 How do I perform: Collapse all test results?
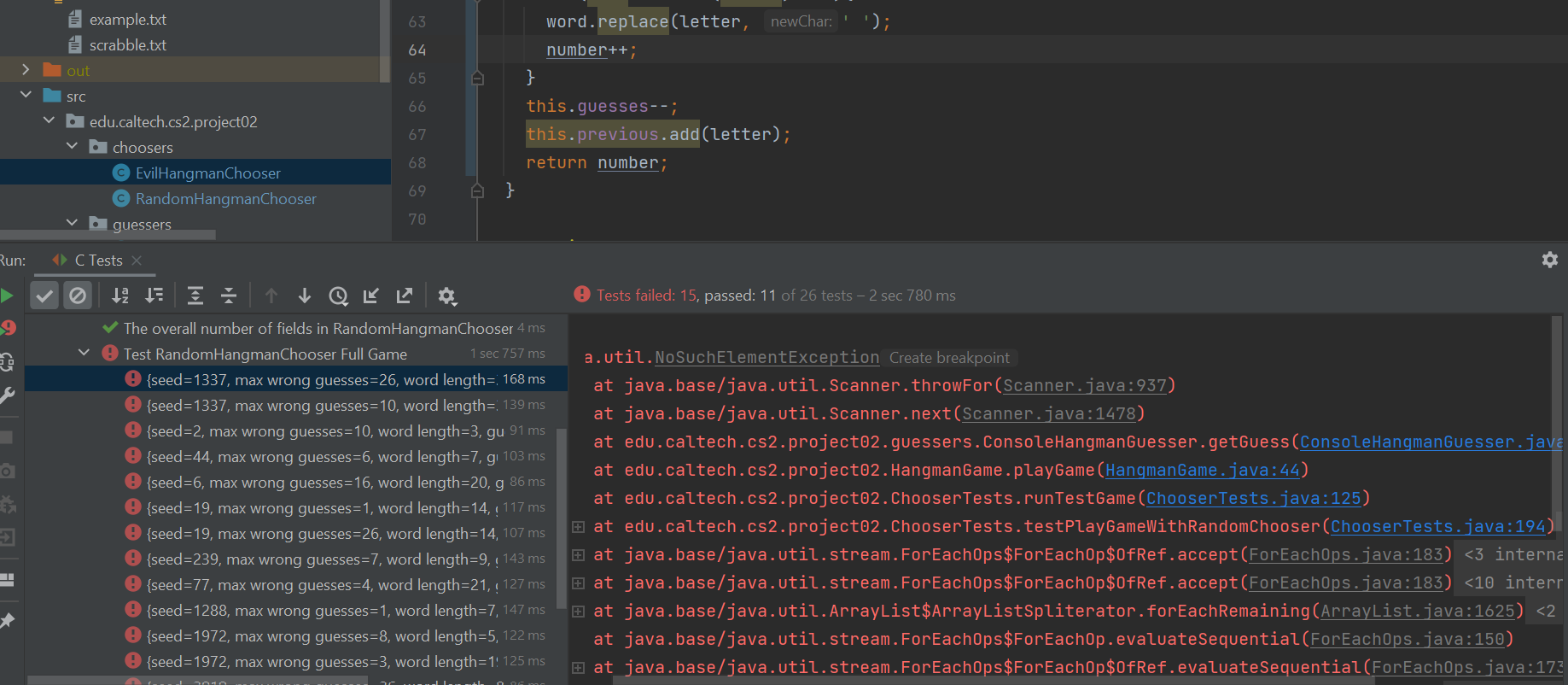[x=229, y=296]
